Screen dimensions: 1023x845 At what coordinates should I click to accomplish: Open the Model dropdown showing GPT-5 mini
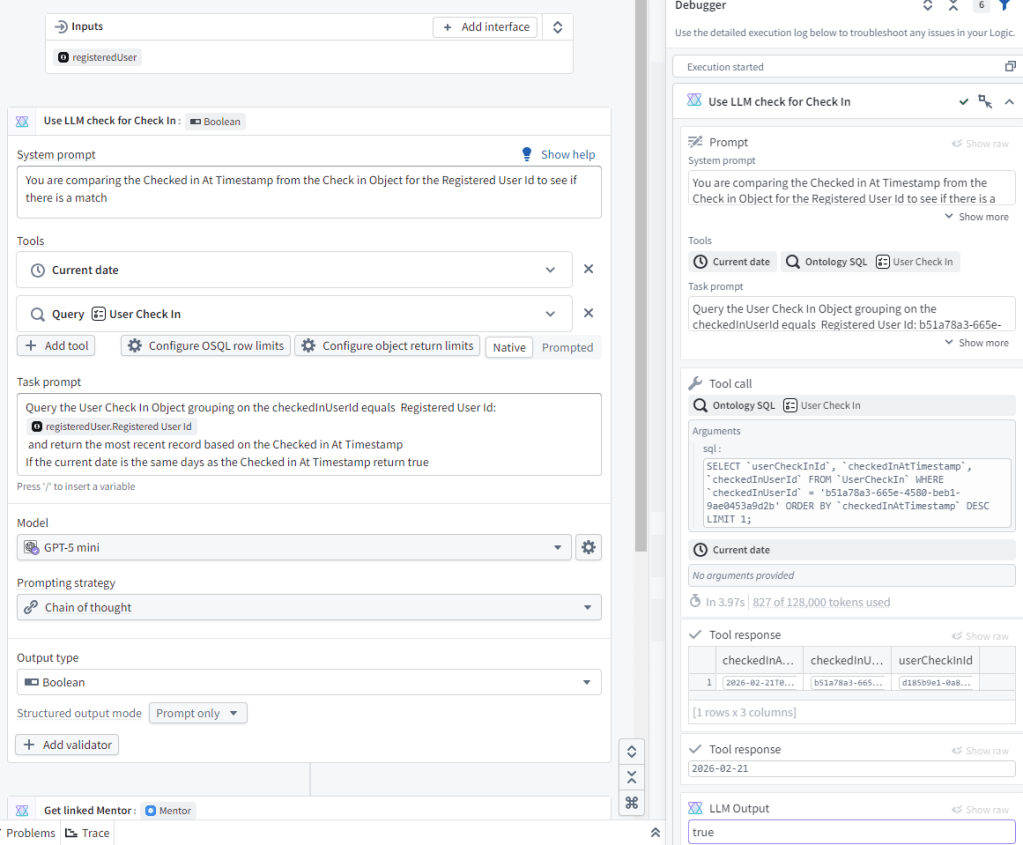click(294, 547)
